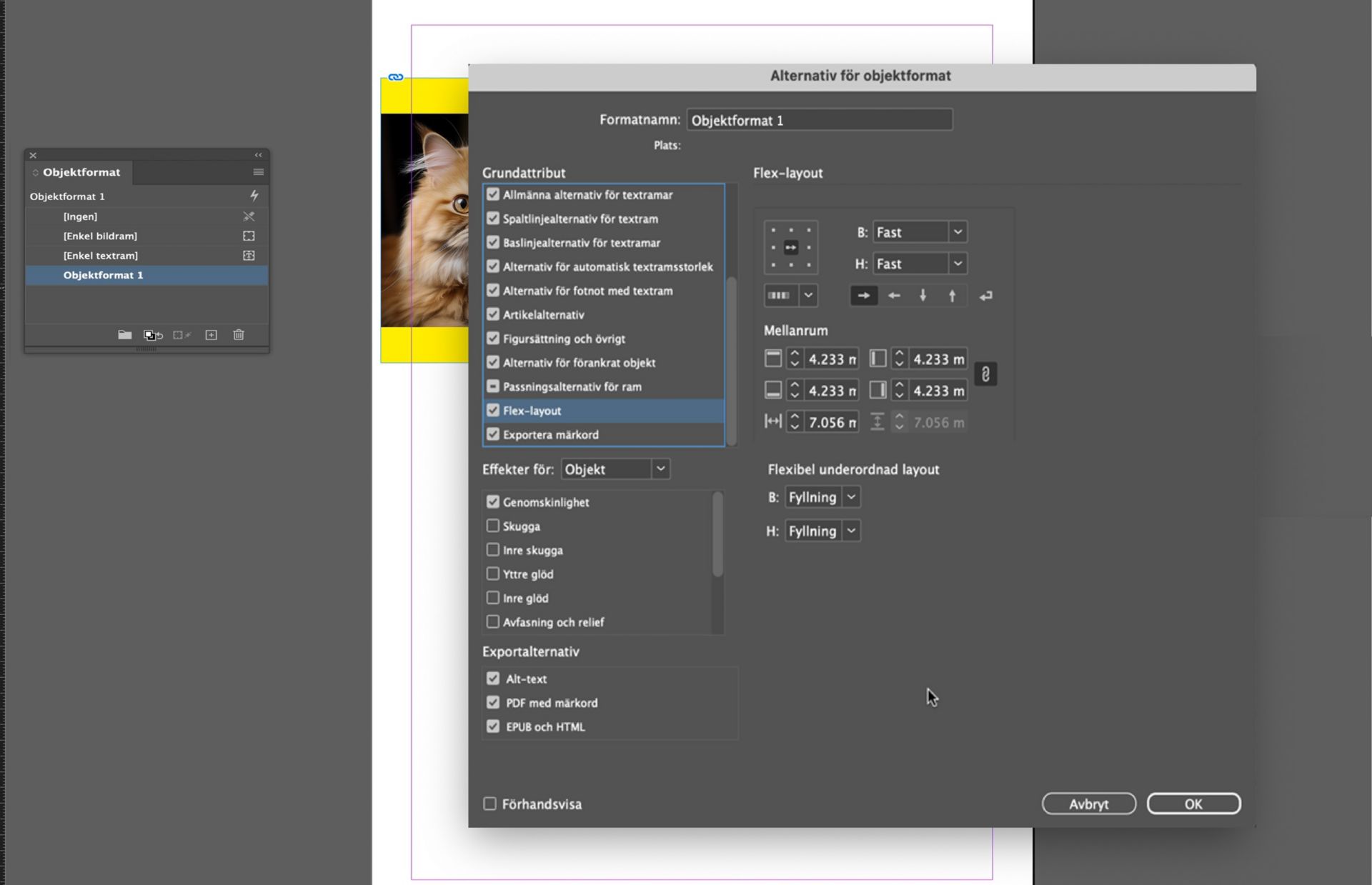Viewport: 1372px width, 885px height.
Task: Check the Passningsalternativ för ram attribute
Action: [x=493, y=386]
